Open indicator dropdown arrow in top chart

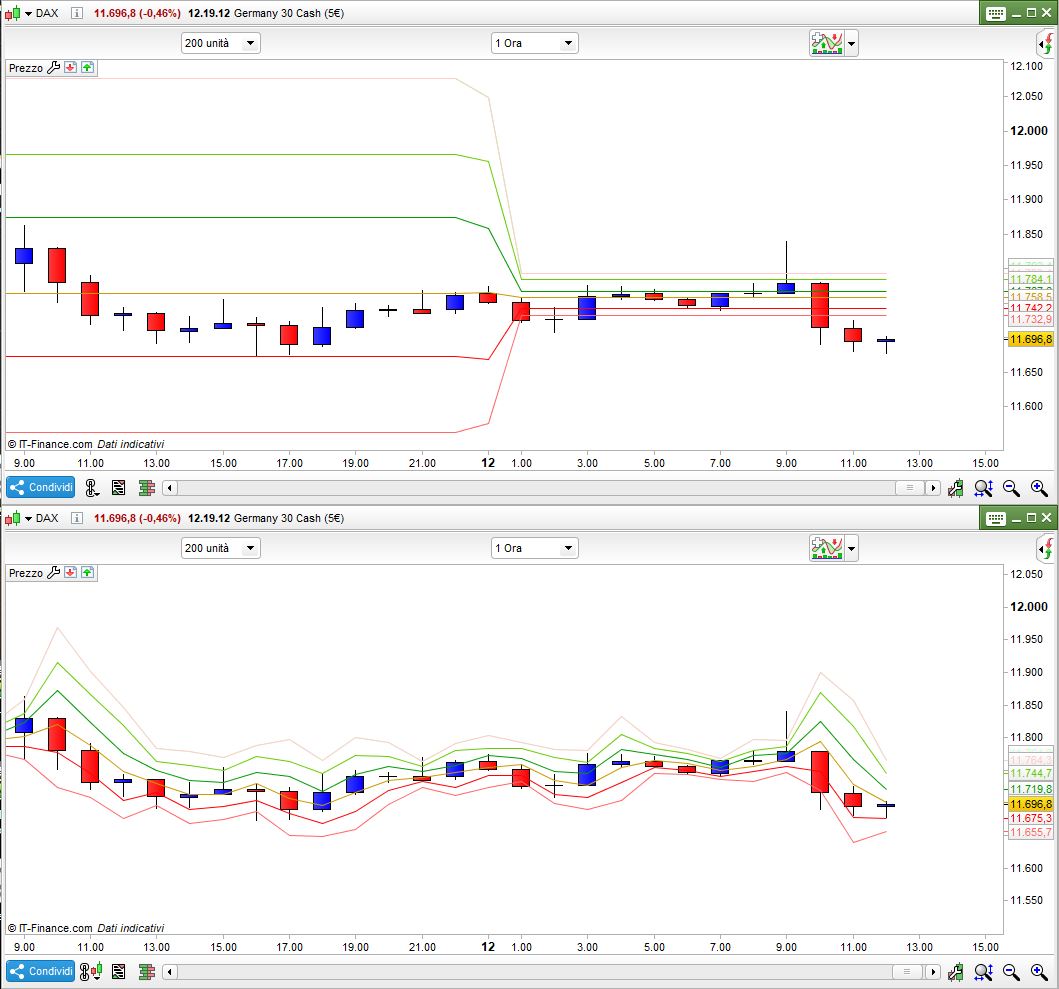852,44
